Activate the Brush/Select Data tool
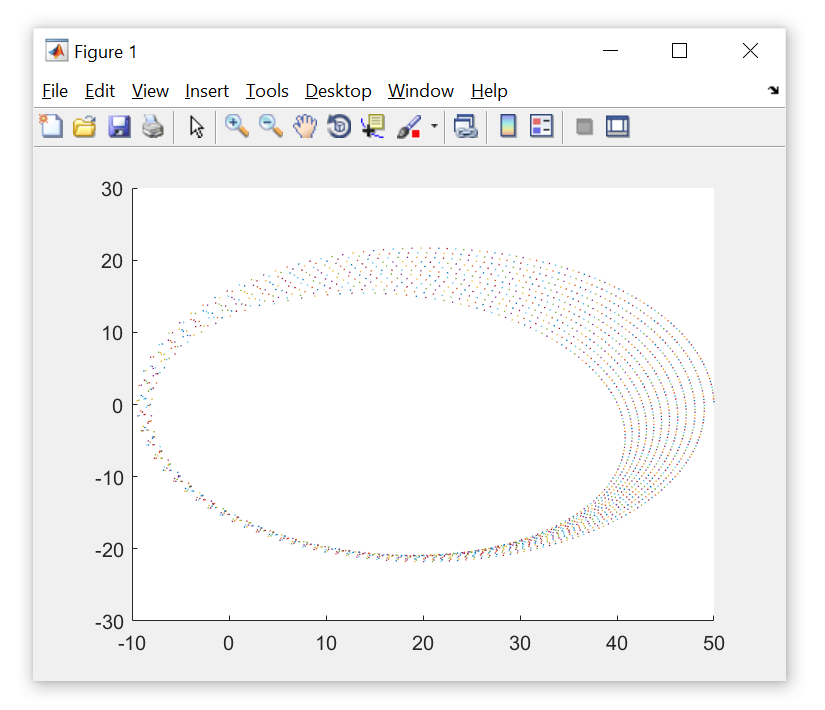825x710 pixels. coord(409,127)
